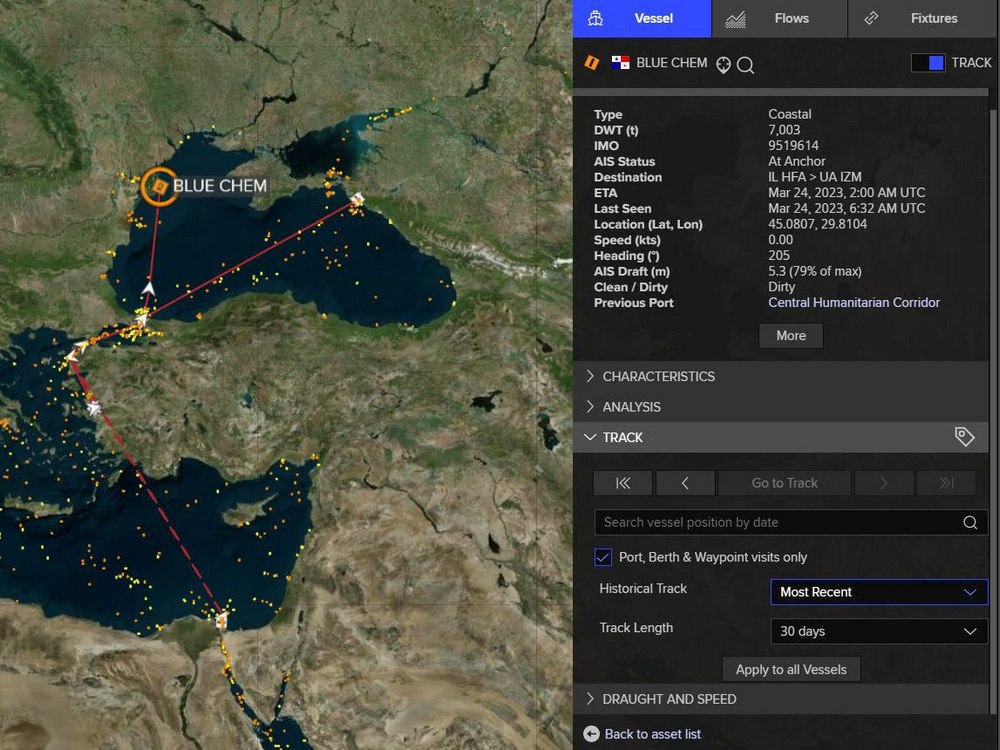Switch to the Fixtures tab
1000x750 pixels.
pyautogui.click(x=923, y=18)
